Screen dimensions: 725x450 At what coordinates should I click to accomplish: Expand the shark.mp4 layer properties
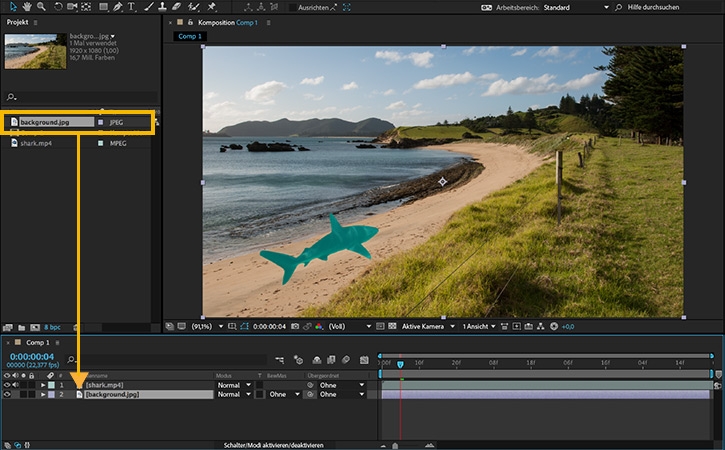pyautogui.click(x=42, y=385)
